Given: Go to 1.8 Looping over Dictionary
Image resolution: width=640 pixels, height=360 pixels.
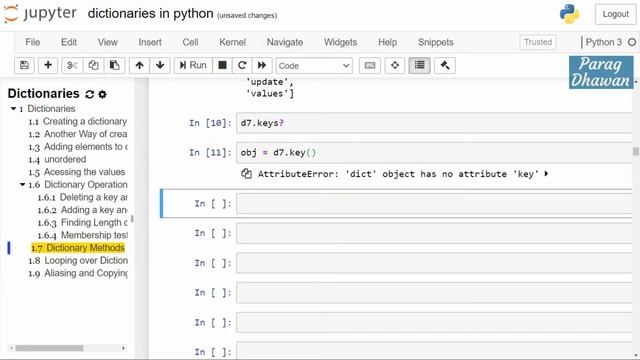Looking at the screenshot, I should [78, 260].
